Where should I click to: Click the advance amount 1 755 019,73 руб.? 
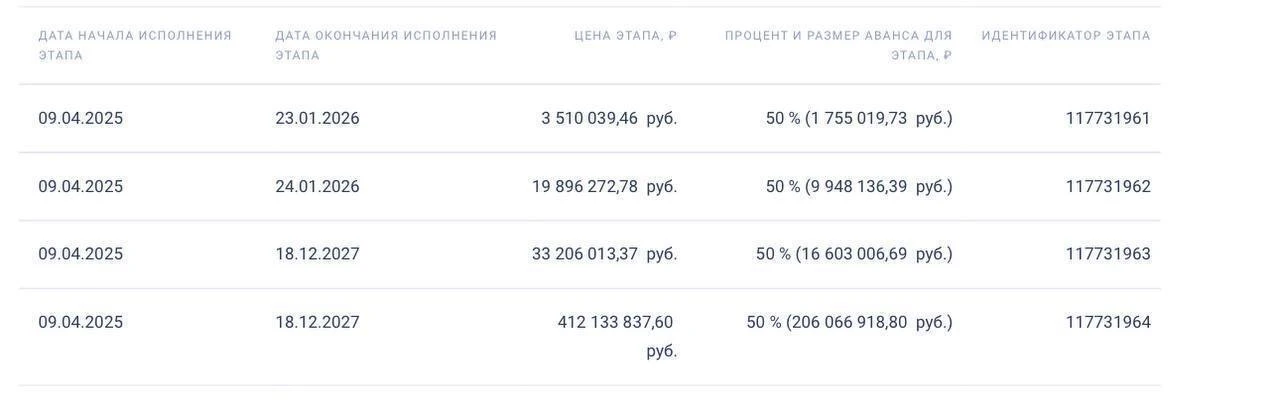point(858,118)
